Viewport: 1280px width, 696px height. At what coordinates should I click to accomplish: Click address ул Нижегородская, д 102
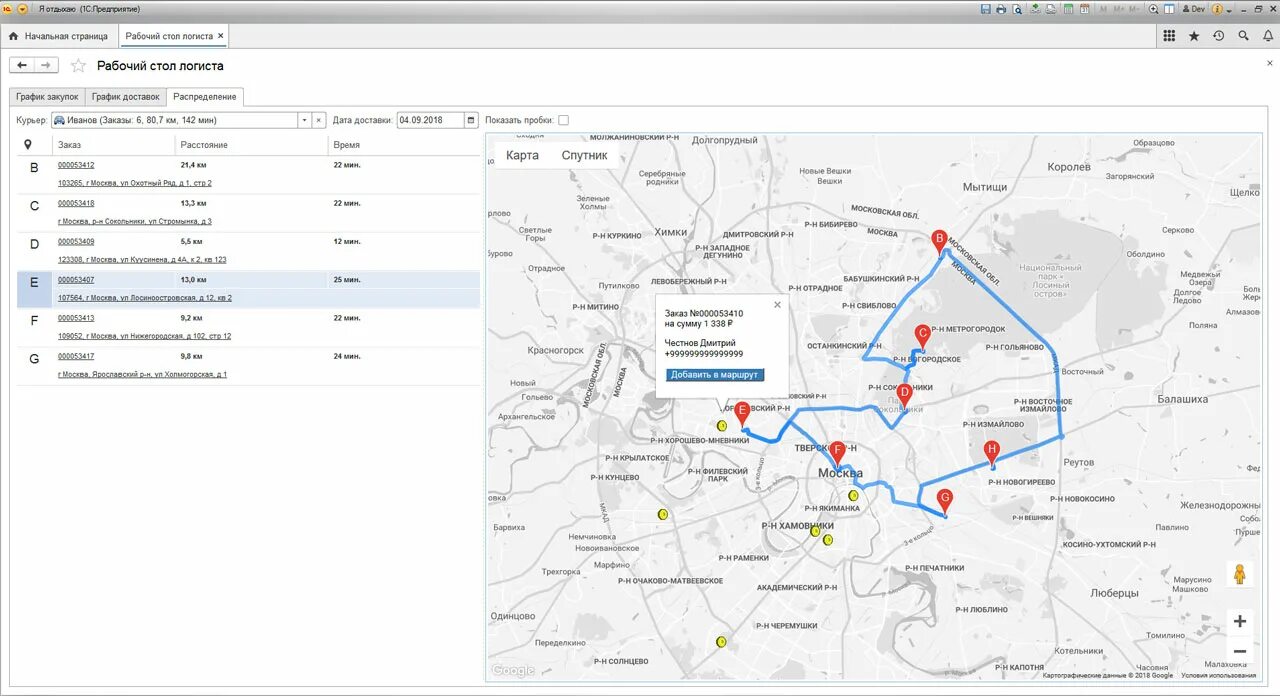tap(144, 336)
